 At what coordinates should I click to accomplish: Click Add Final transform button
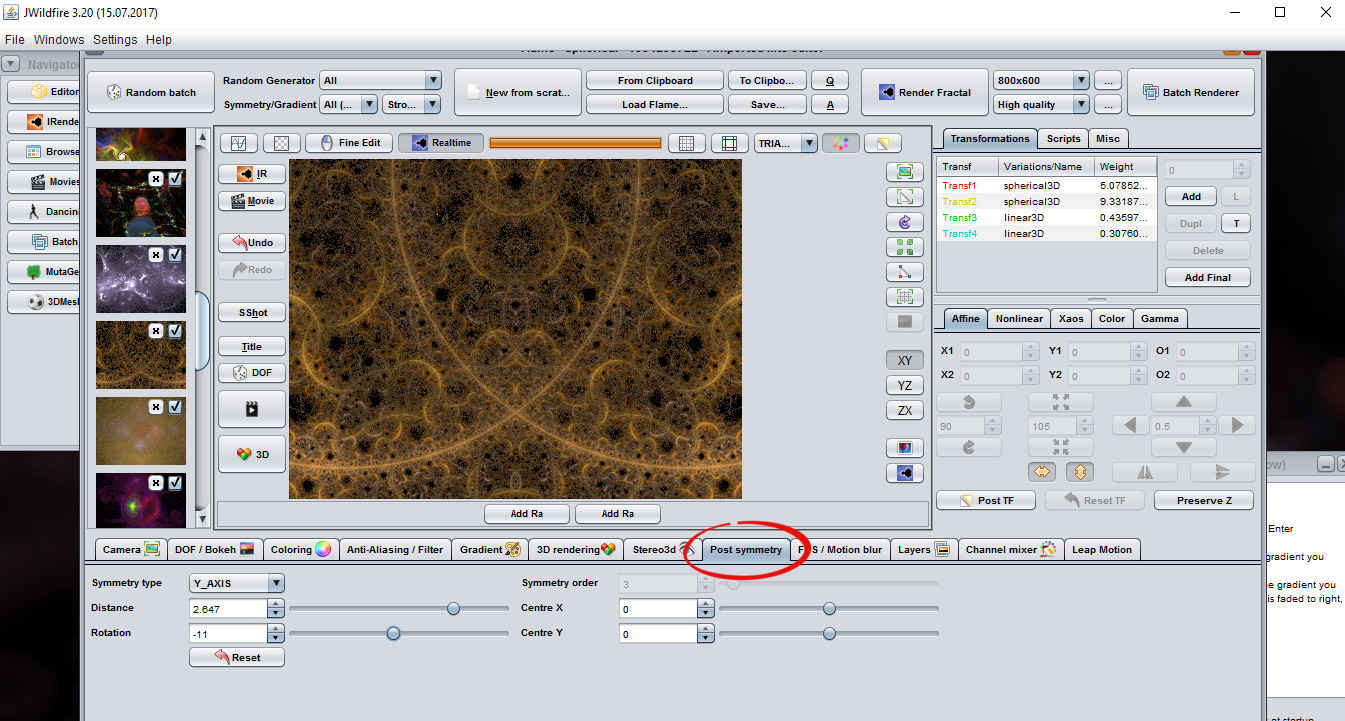(1208, 277)
